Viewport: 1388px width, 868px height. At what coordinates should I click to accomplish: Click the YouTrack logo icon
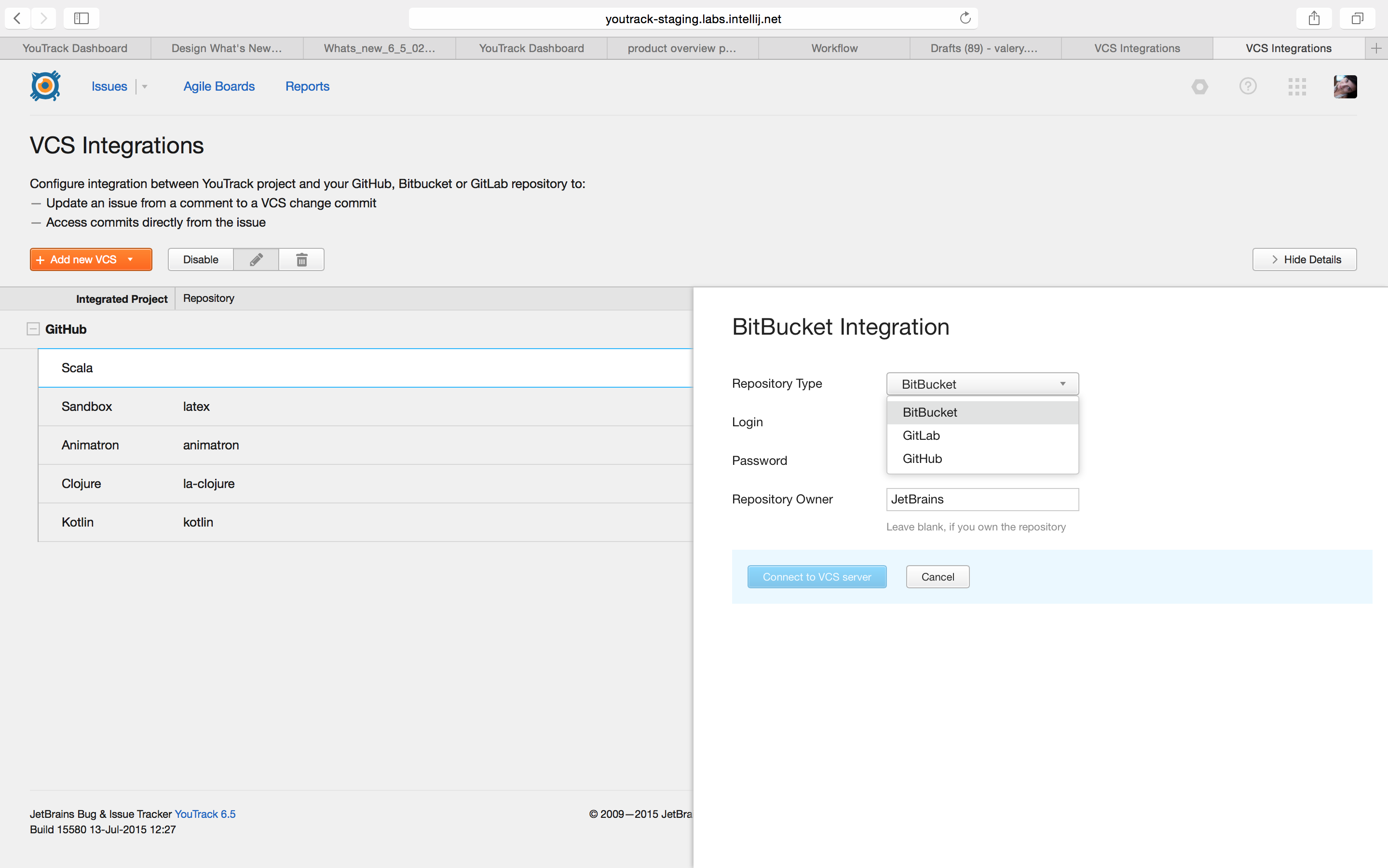tap(45, 86)
